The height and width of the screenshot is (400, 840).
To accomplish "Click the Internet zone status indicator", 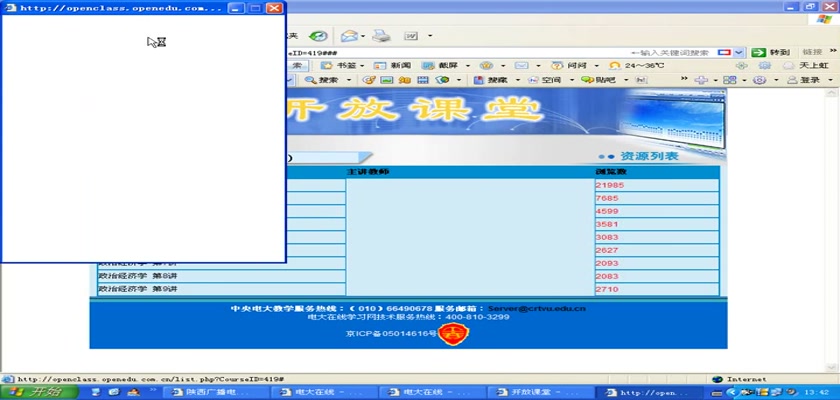I will 741,379.
